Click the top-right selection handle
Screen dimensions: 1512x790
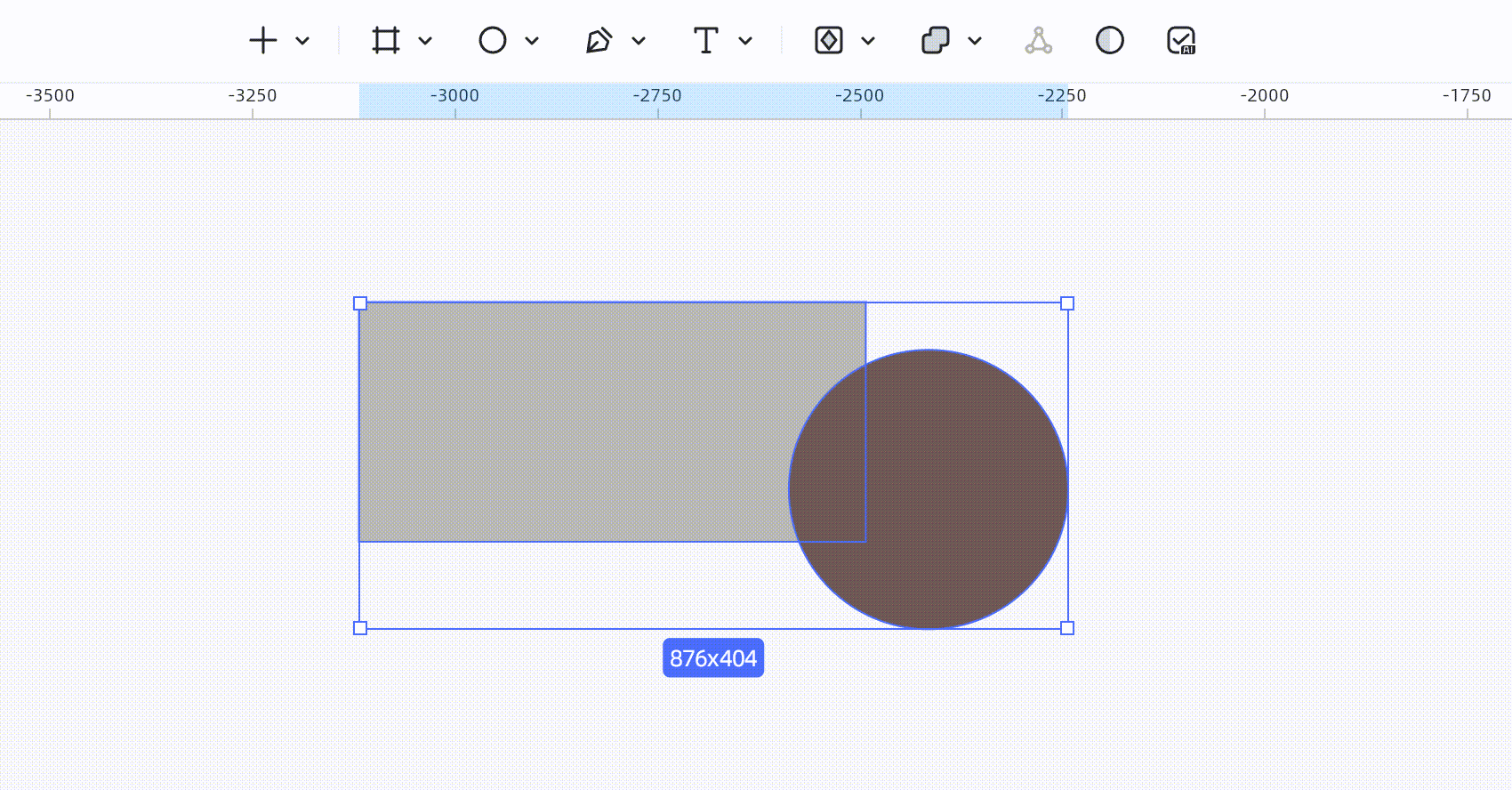pyautogui.click(x=1067, y=303)
